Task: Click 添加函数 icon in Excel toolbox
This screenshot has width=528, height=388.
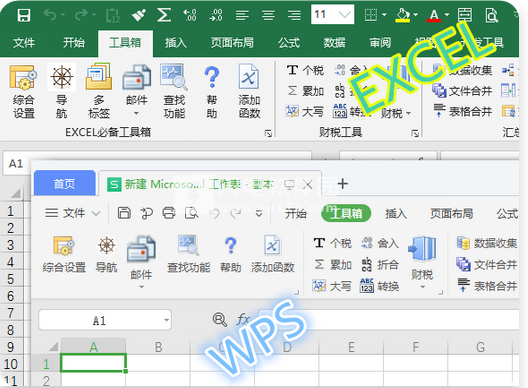Action: [x=249, y=77]
